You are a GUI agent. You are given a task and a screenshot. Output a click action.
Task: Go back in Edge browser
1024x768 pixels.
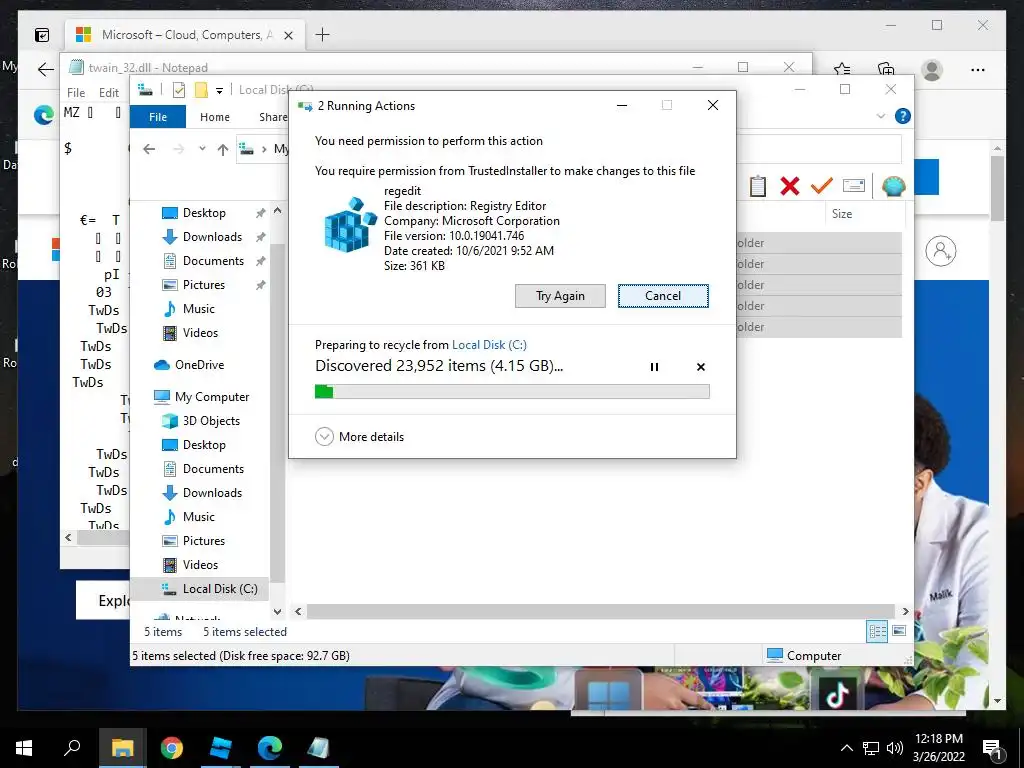46,69
